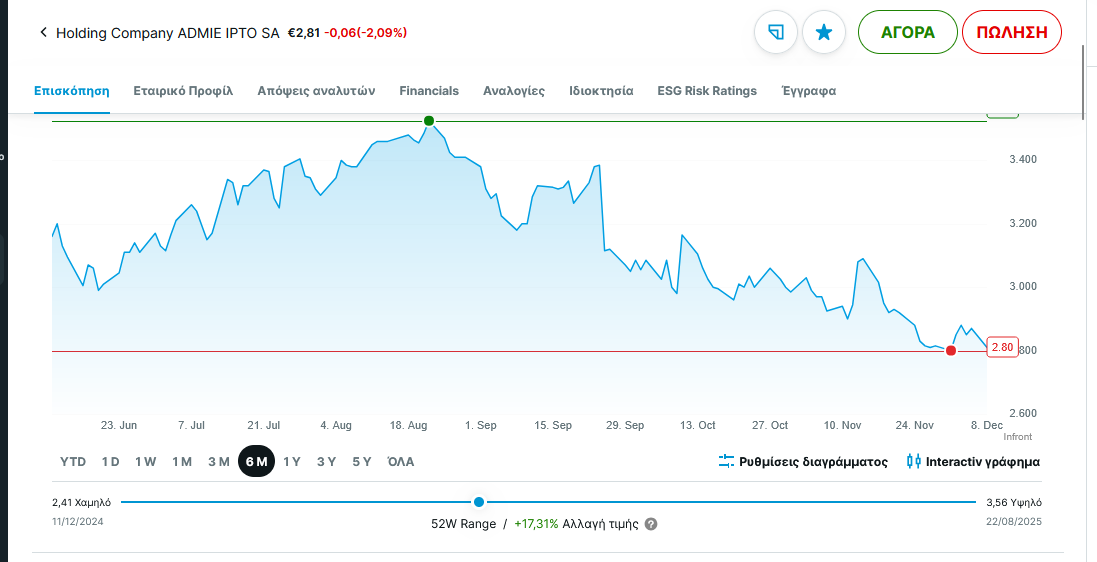Open the Εταιρικό Προφίλ tab
This screenshot has height=562, width=1097.
click(x=183, y=91)
